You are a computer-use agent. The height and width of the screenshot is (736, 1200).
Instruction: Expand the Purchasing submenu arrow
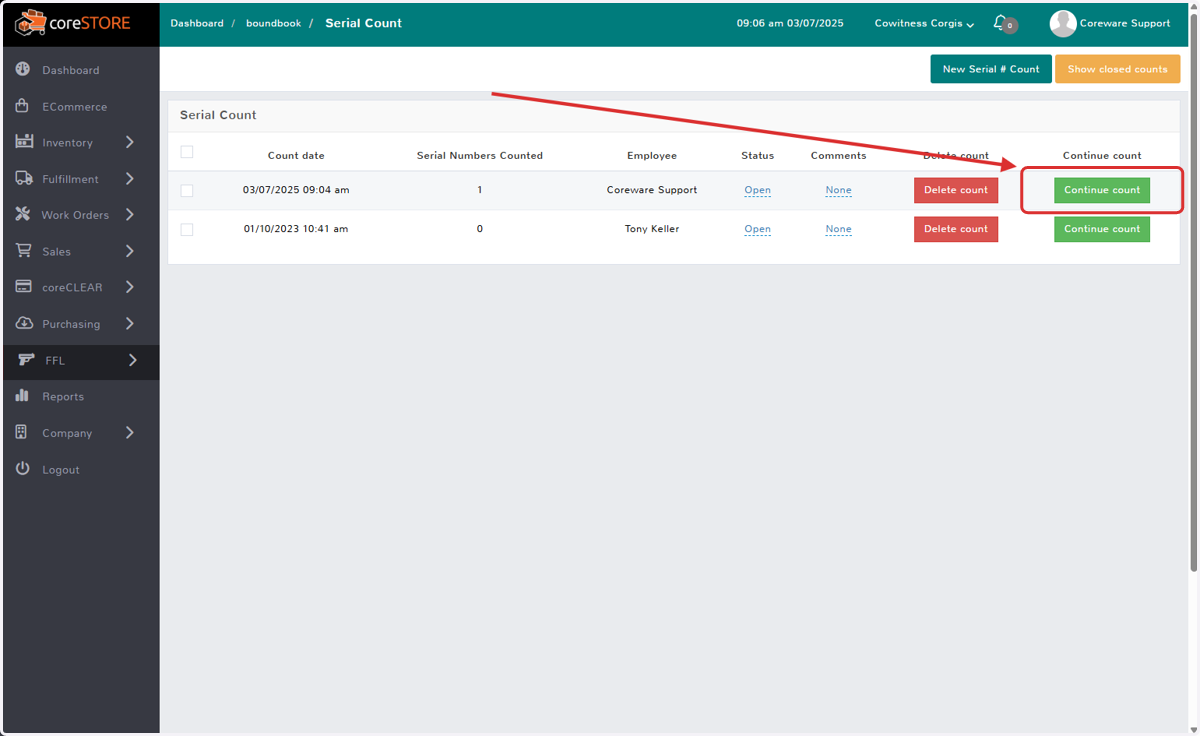(130, 324)
